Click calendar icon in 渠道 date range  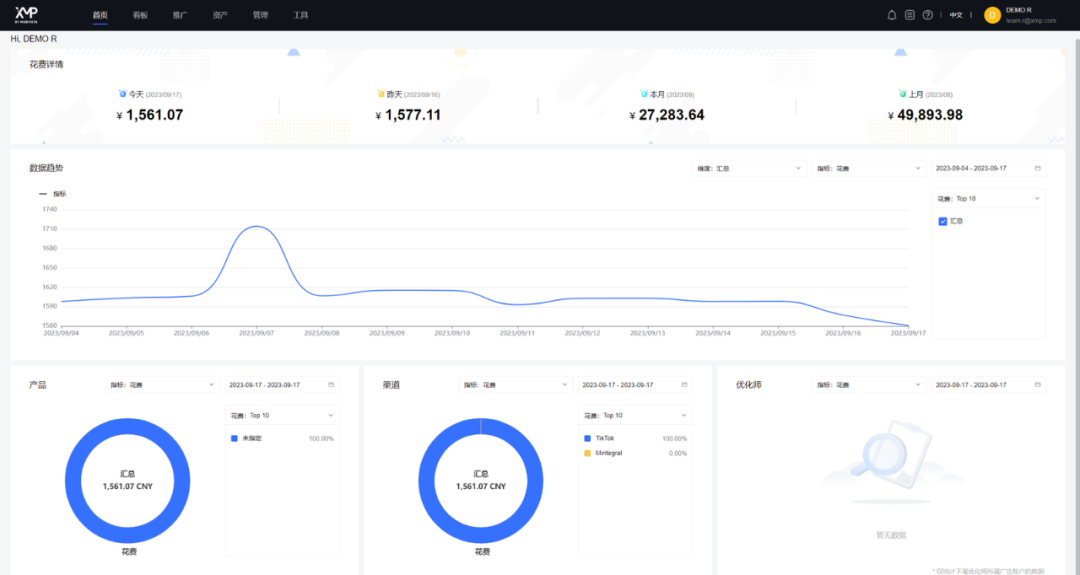point(684,385)
